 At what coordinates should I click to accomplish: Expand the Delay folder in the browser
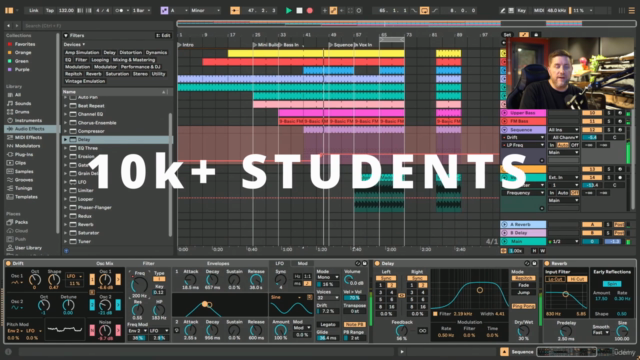coord(65,140)
